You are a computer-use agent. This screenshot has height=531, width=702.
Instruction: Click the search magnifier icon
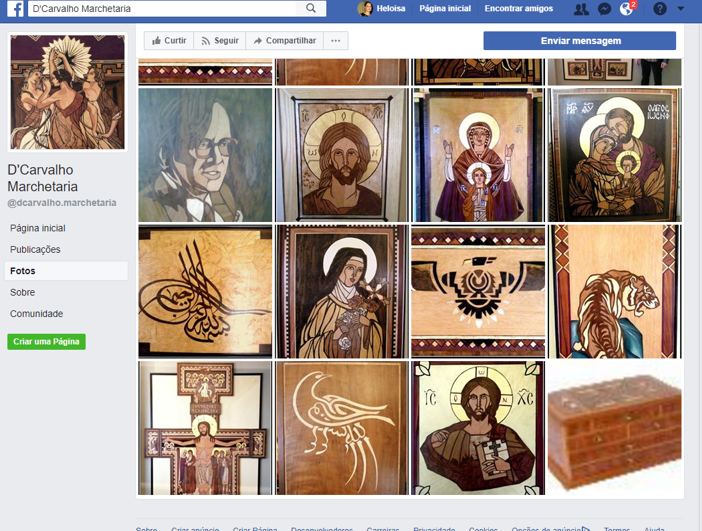[311, 8]
